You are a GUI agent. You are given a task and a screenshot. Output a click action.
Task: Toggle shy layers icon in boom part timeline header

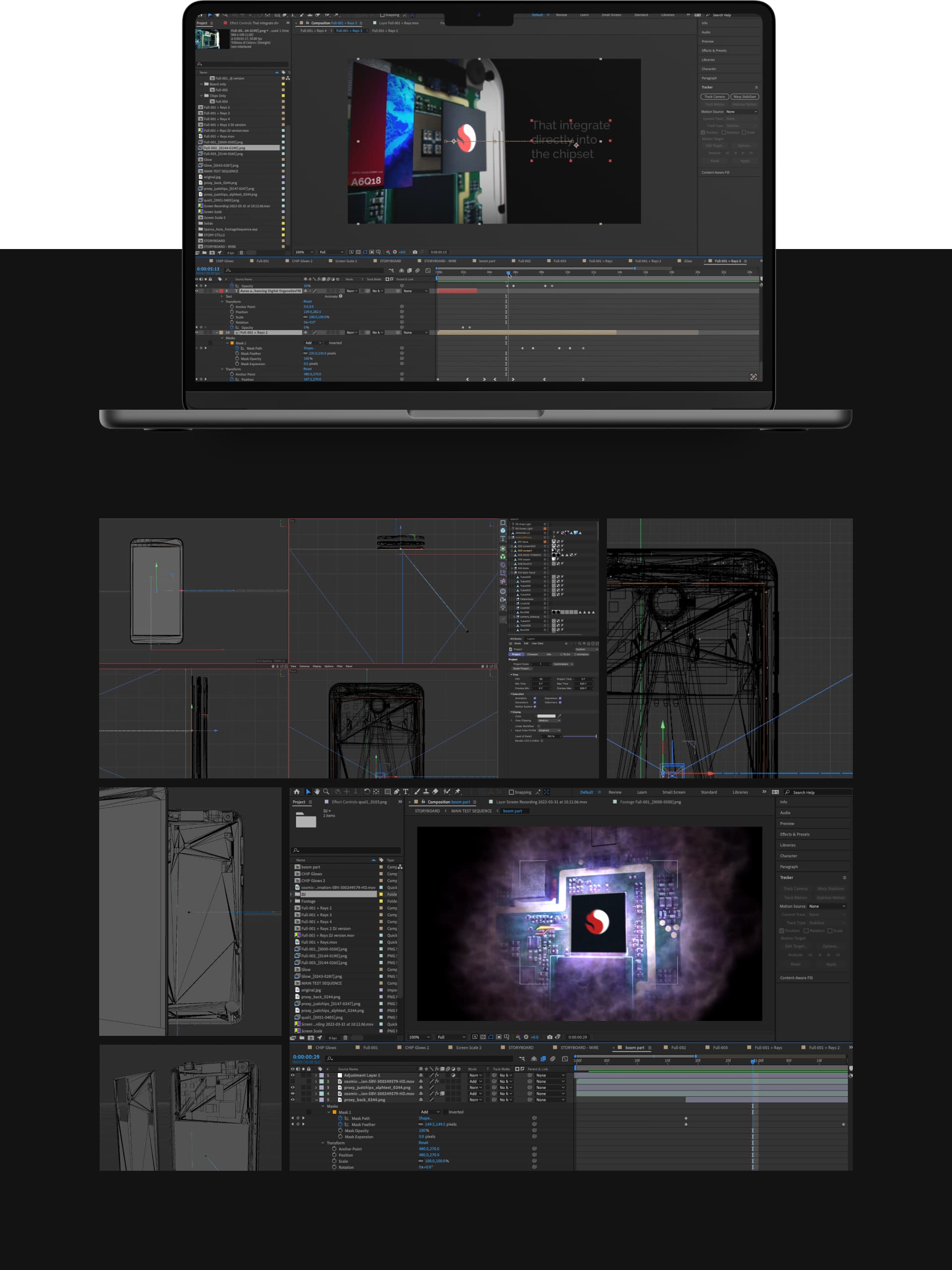coord(534,1059)
